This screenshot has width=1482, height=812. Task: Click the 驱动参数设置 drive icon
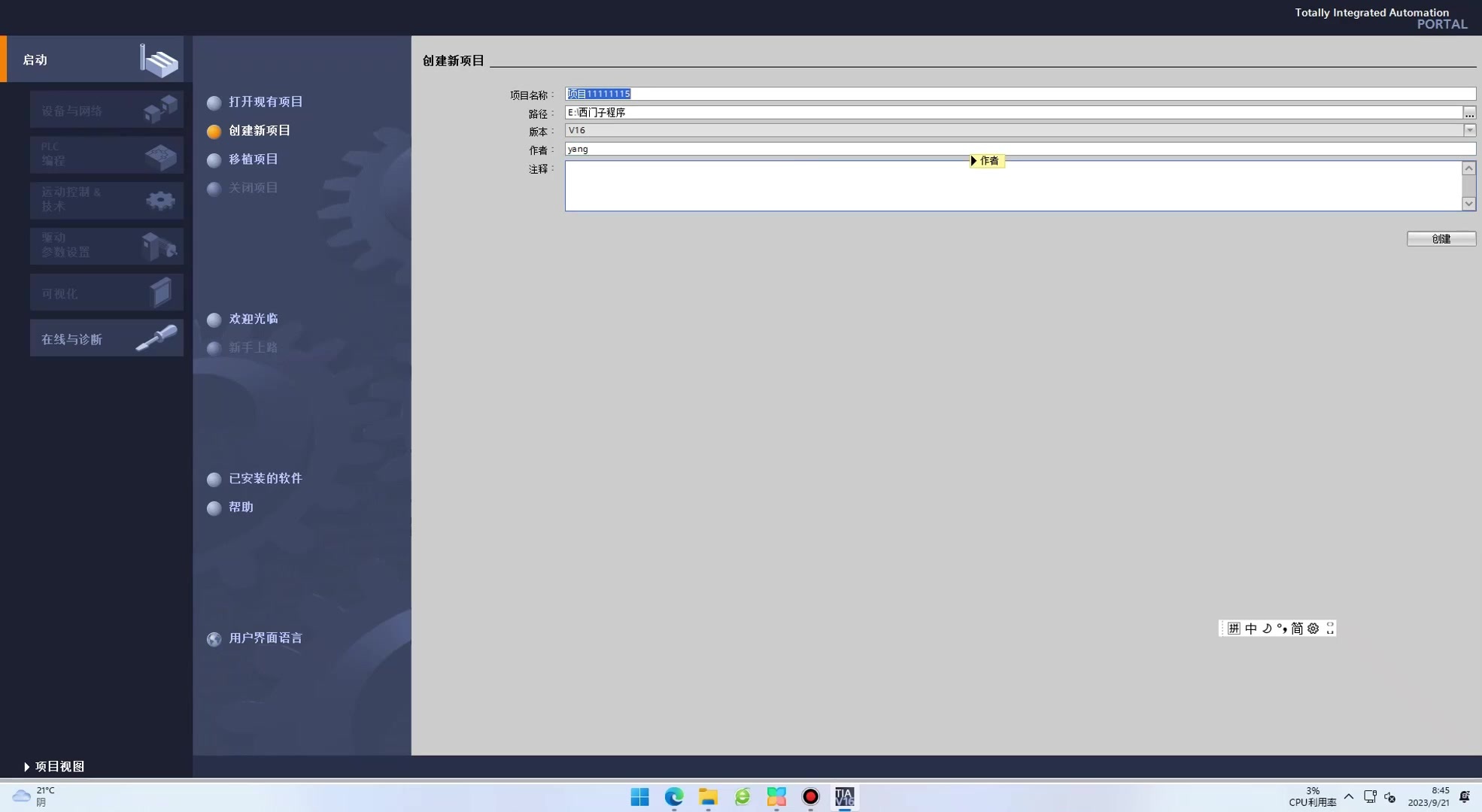tap(159, 247)
